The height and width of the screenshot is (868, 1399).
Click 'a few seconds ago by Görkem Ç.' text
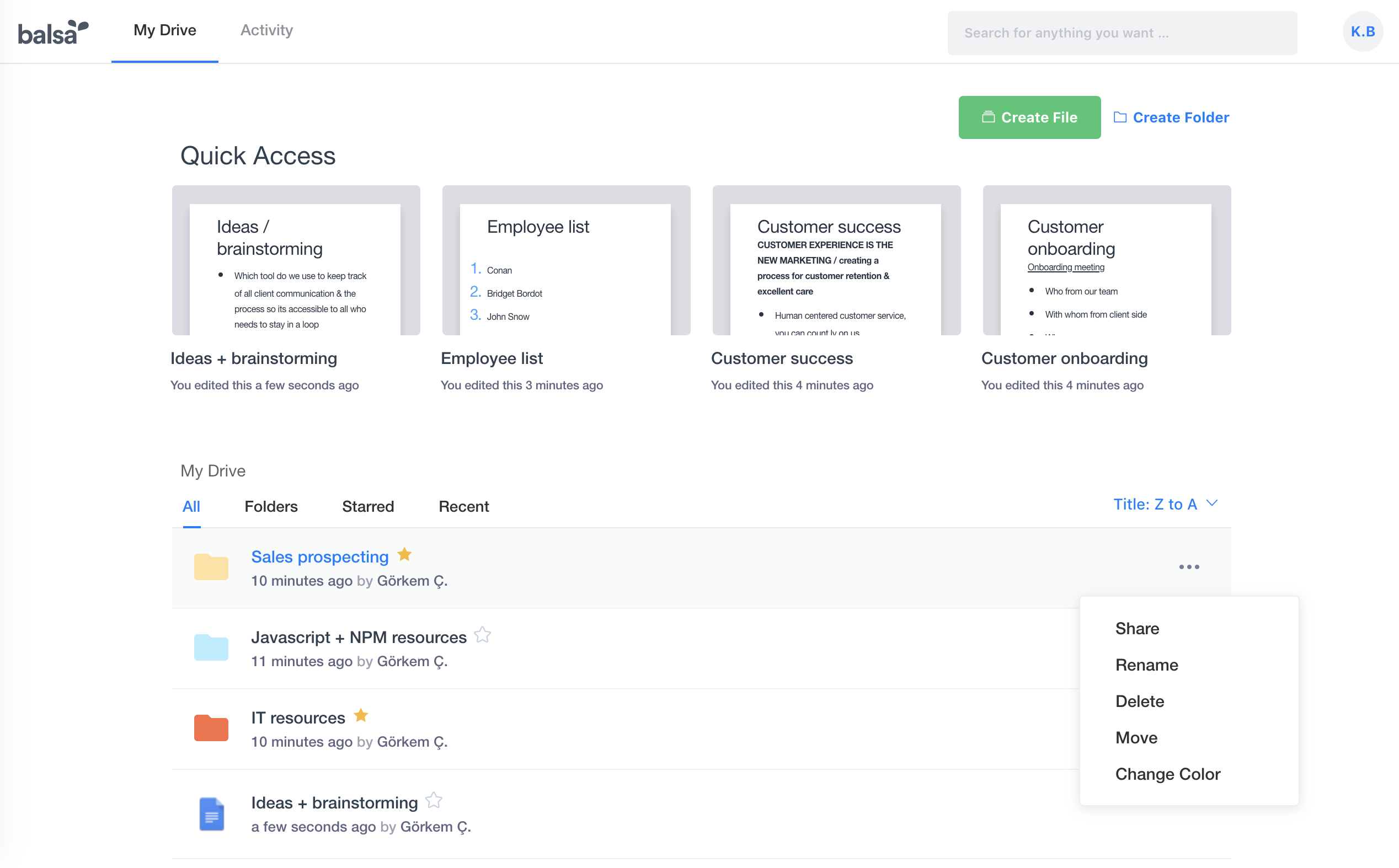pyautogui.click(x=361, y=827)
